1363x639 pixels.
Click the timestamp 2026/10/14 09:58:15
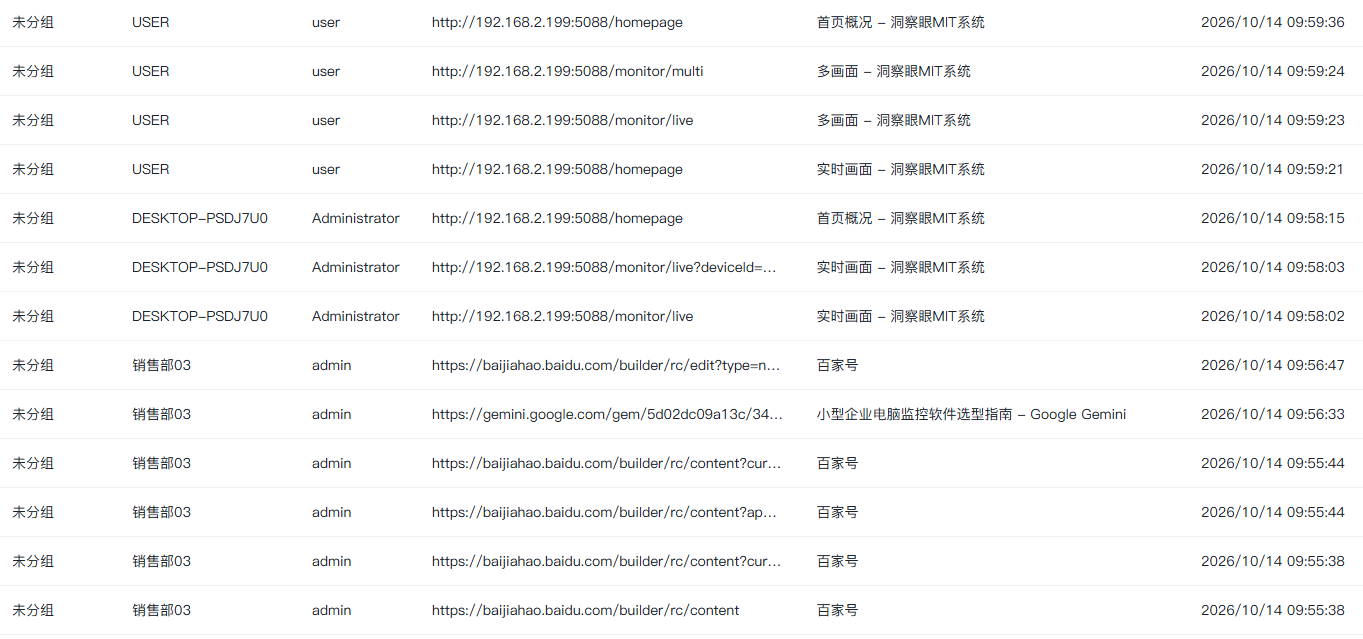(1272, 218)
